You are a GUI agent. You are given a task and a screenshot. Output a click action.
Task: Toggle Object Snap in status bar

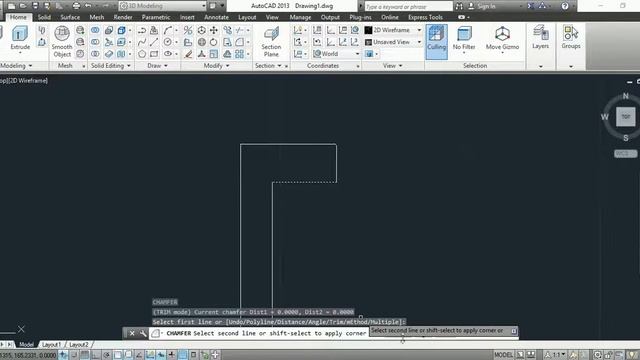click(x=118, y=355)
